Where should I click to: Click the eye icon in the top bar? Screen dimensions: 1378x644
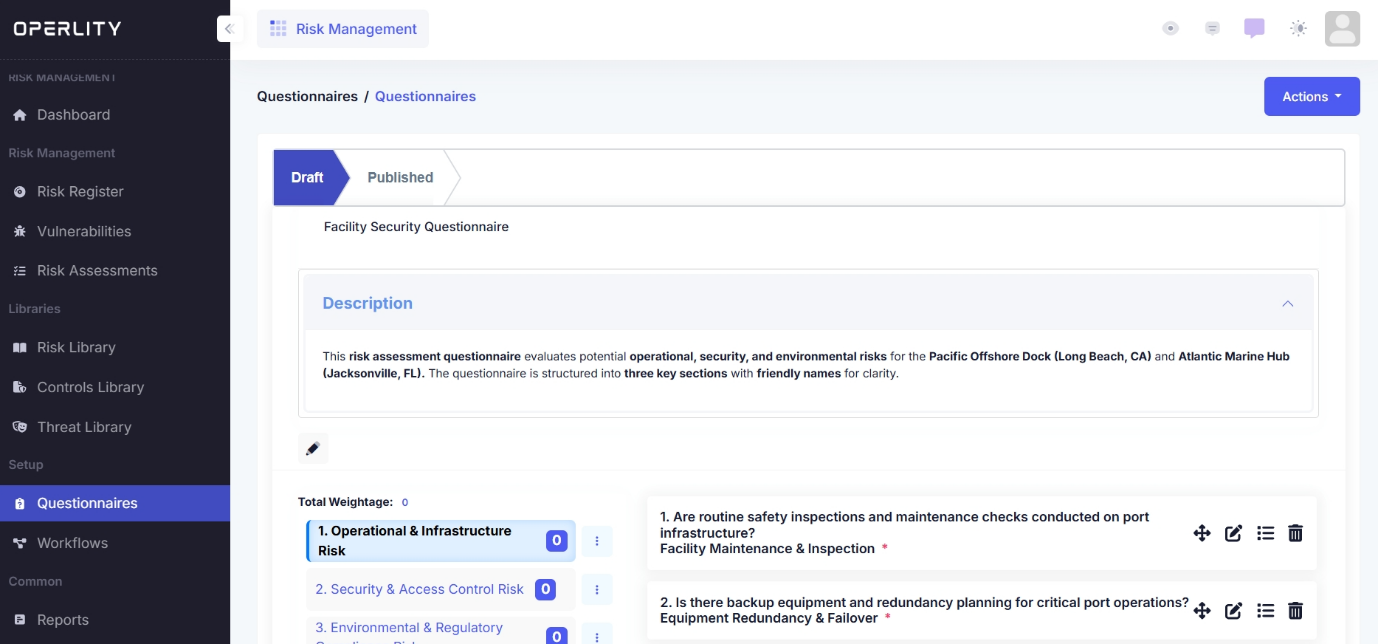(1170, 28)
